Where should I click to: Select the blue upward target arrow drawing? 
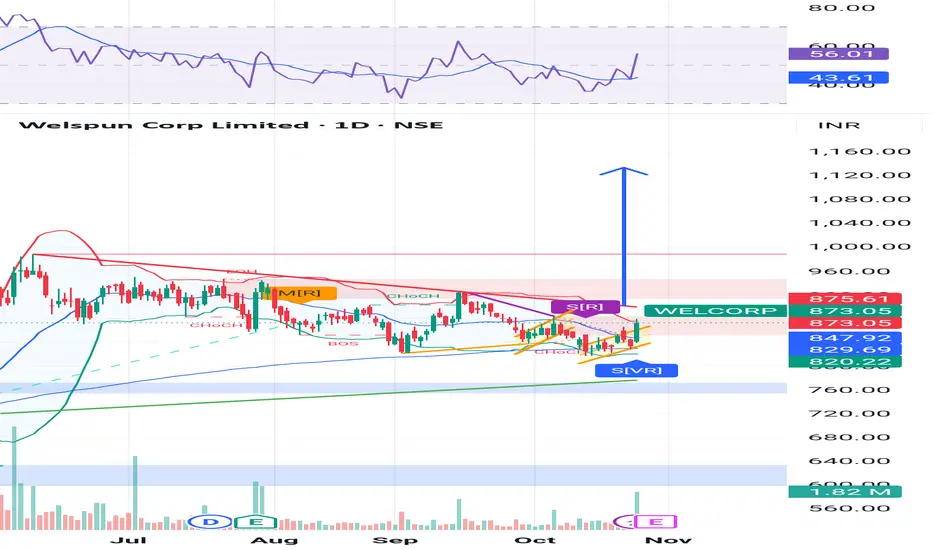tap(624, 237)
